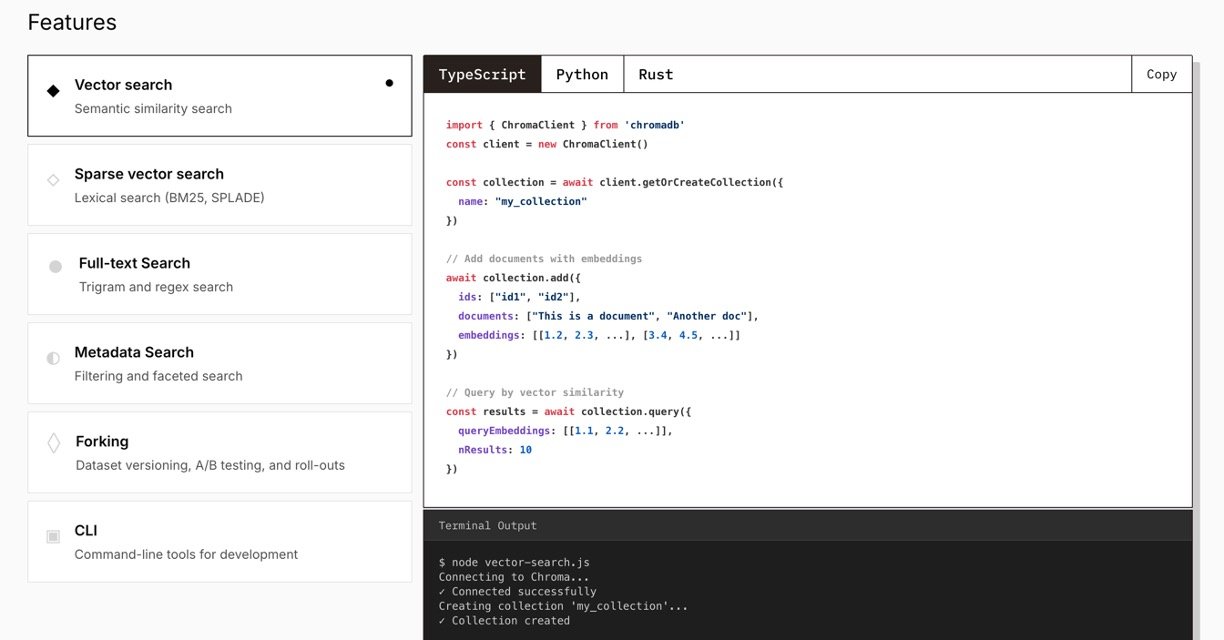The width and height of the screenshot is (1224, 640).
Task: Click the black dot indicator on Vector search
Action: [x=389, y=83]
